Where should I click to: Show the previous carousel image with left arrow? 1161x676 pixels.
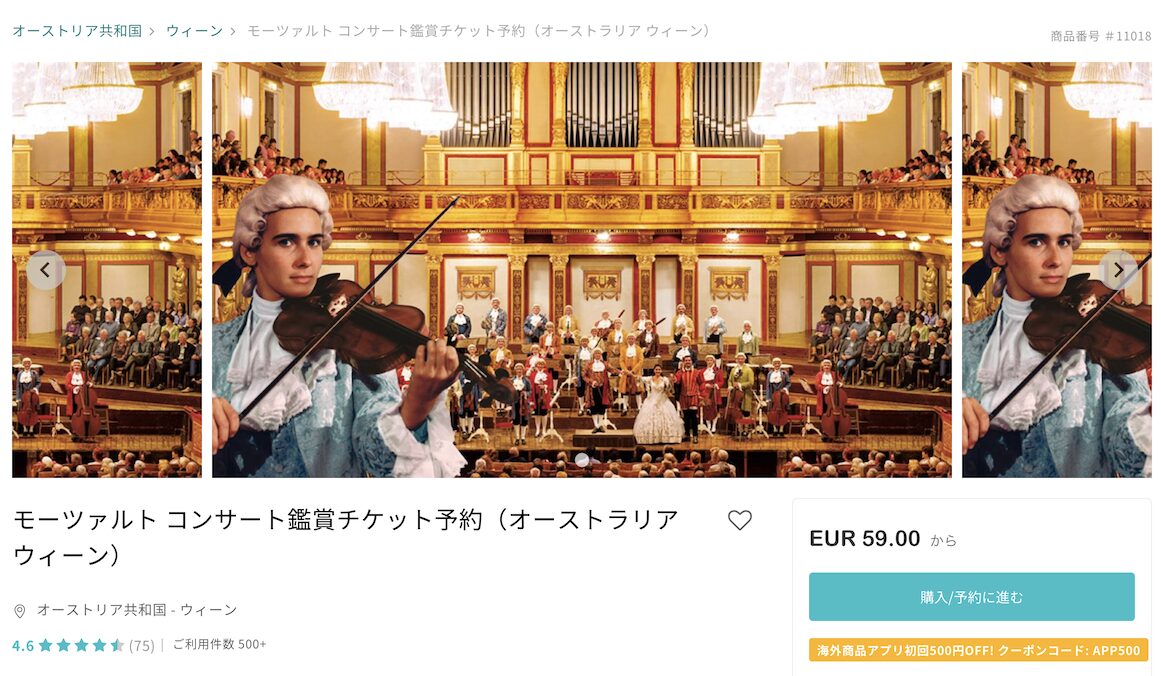(x=46, y=270)
